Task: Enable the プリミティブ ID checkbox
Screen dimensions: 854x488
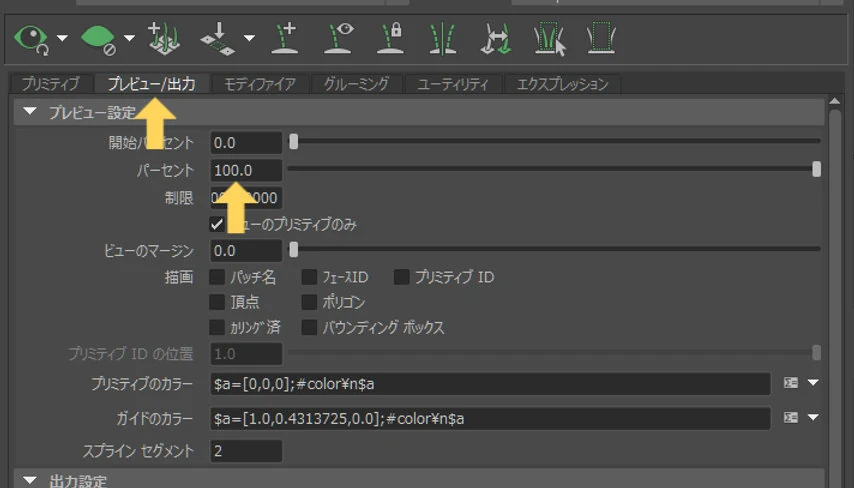Action: pyautogui.click(x=401, y=277)
